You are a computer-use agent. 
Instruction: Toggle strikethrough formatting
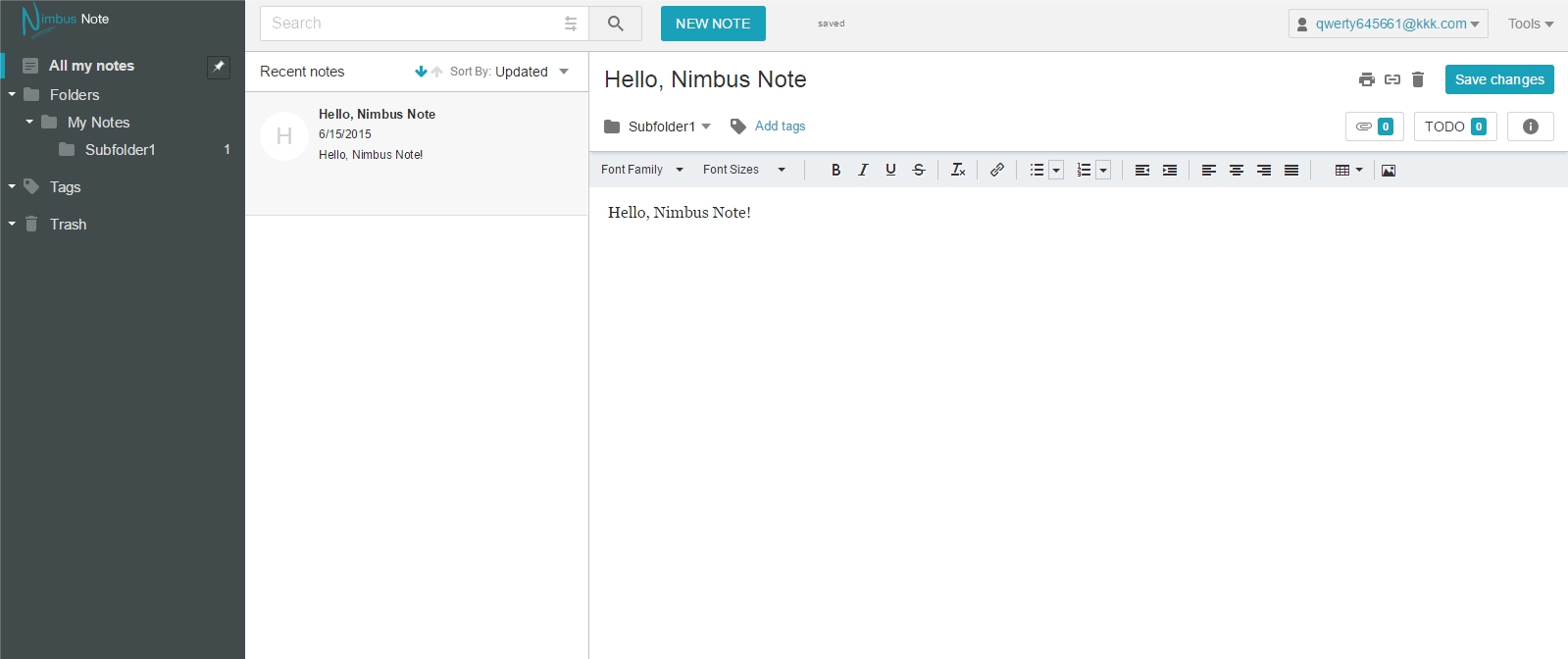[919, 170]
